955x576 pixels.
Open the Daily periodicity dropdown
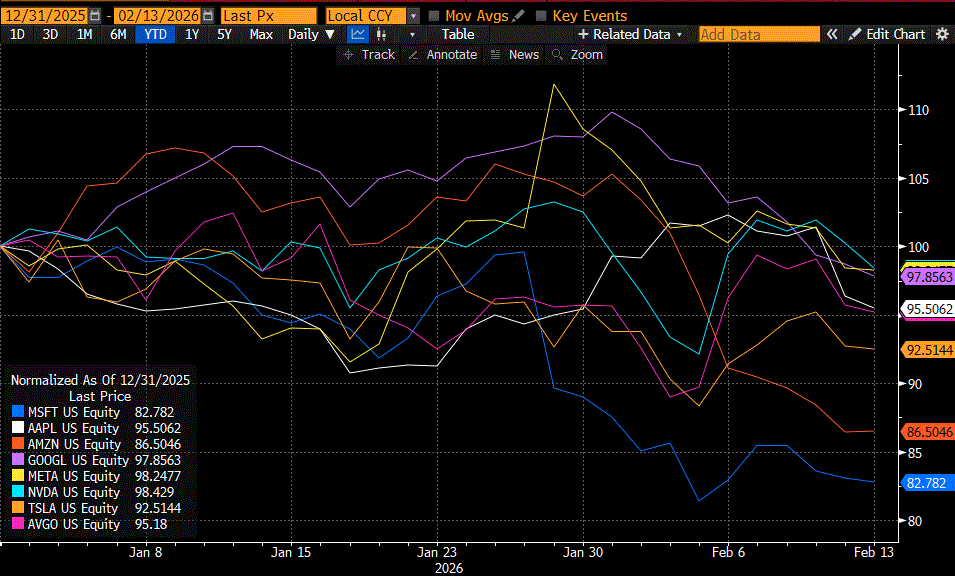(311, 34)
